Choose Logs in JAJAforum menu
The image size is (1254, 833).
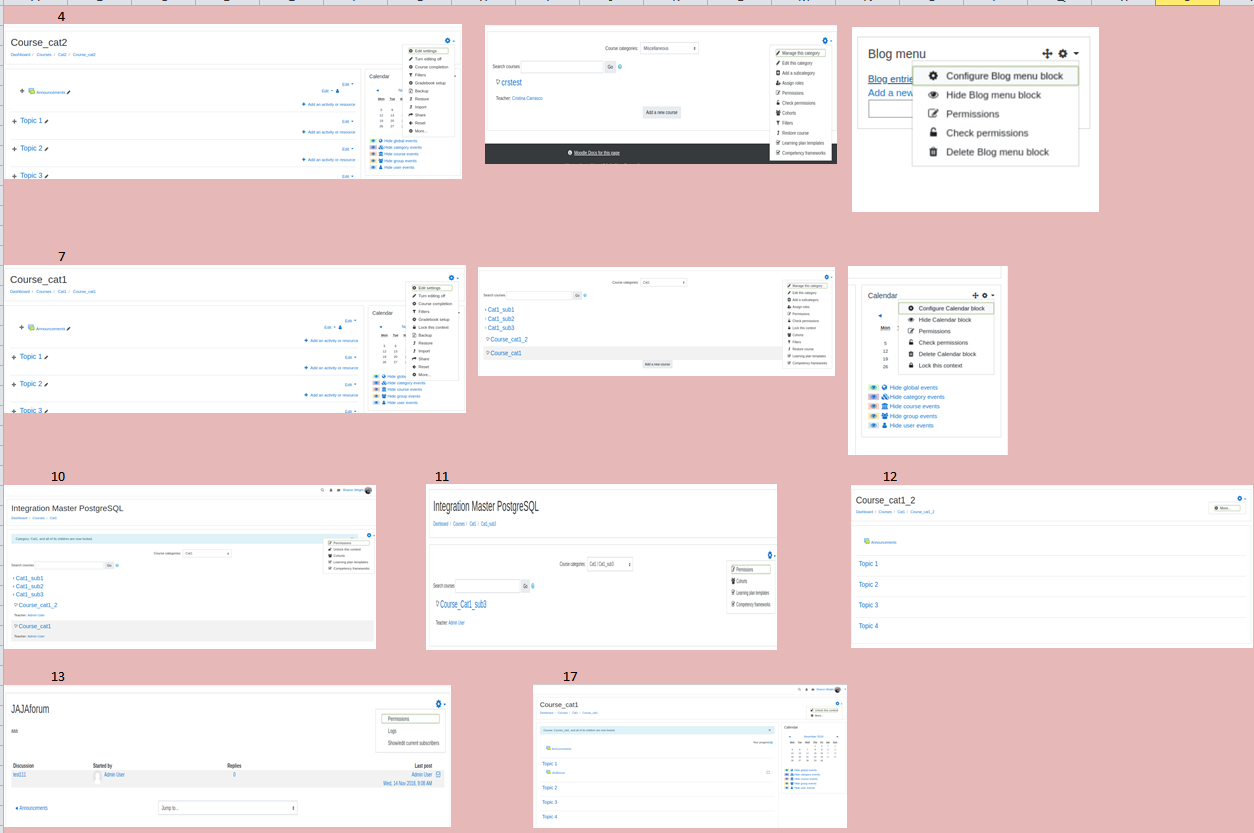(x=393, y=731)
